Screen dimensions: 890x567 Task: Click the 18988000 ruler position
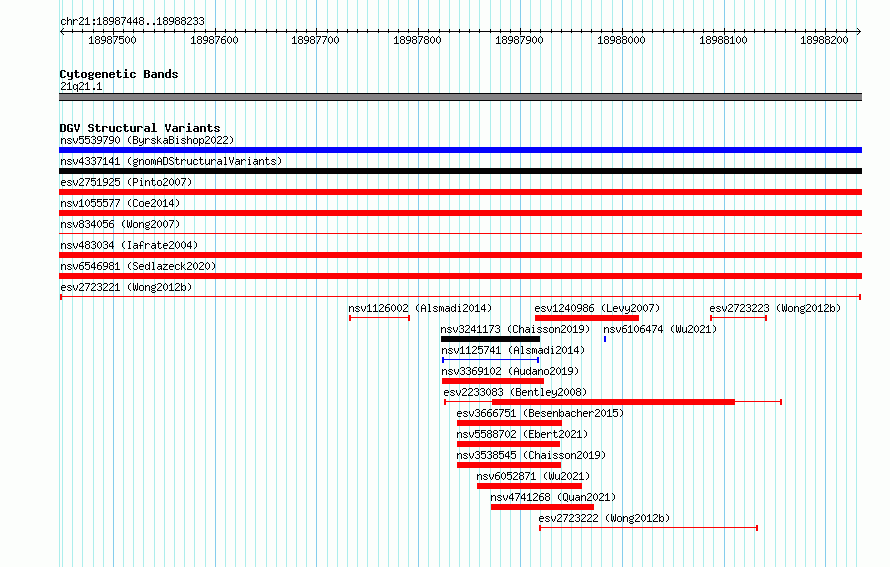coord(622,40)
